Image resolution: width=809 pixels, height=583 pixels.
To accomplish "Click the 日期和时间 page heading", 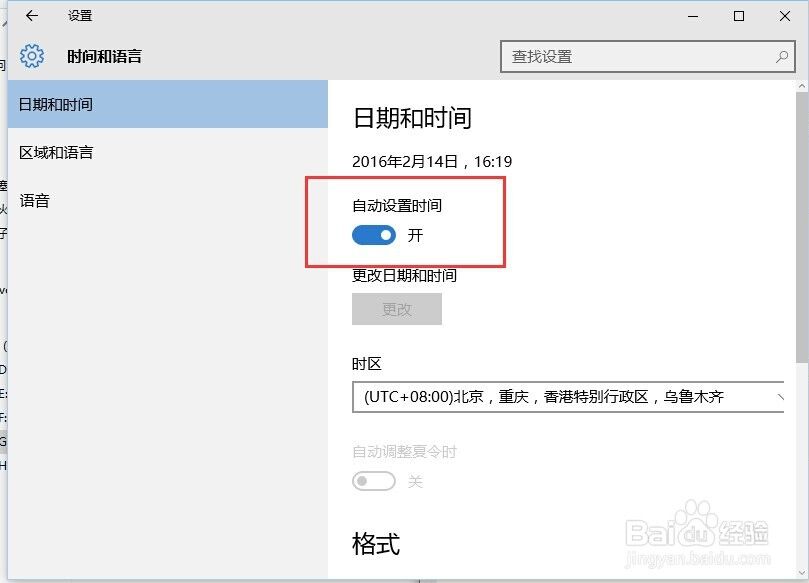I will [x=411, y=118].
